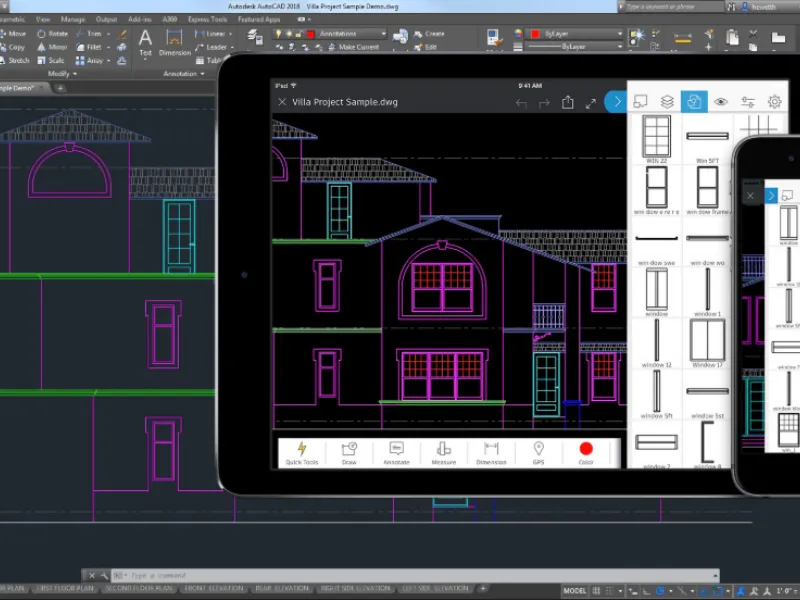The image size is (800, 600).
Task: Toggle the layer lock padlock icon
Action: 299,34
